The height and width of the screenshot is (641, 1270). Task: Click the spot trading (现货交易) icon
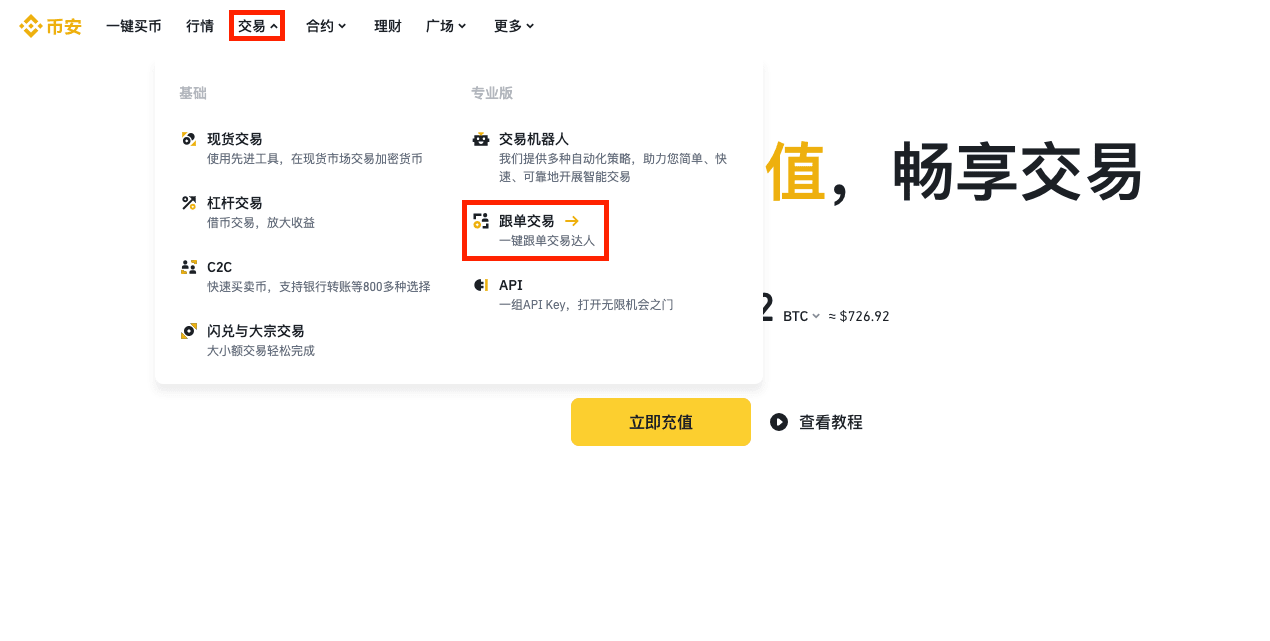coord(189,139)
